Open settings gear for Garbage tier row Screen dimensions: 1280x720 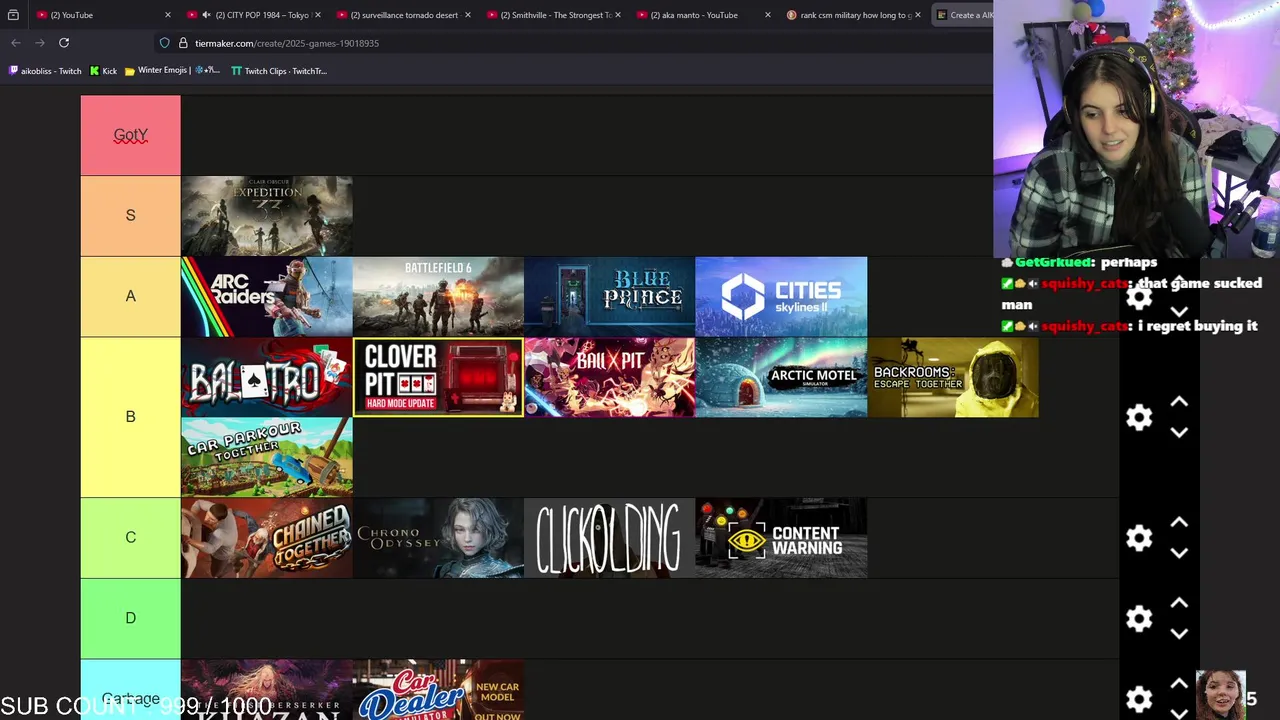click(1139, 698)
